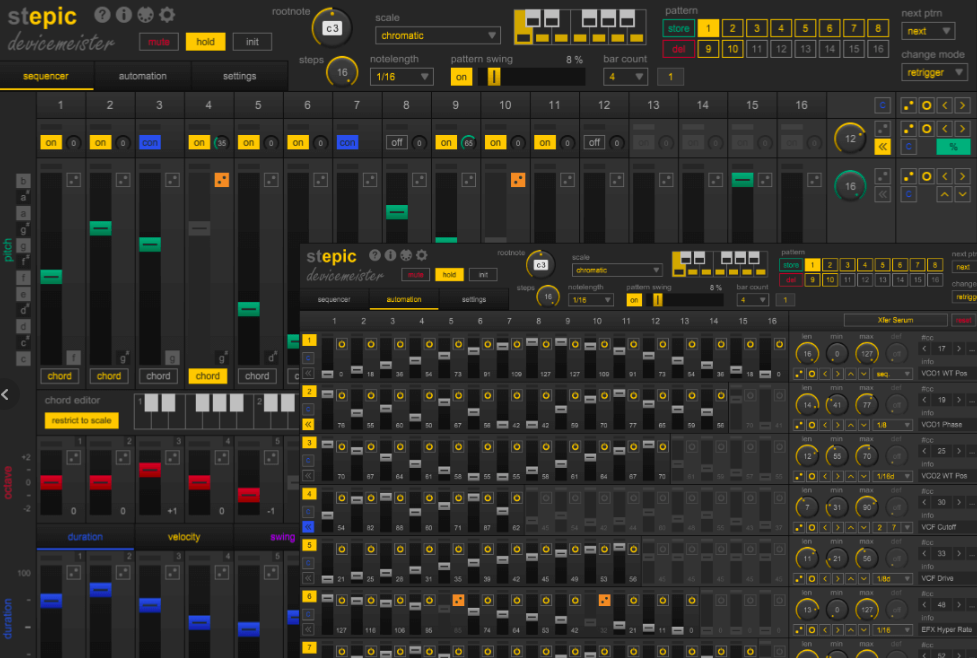Click Xfer Serum button in automation window
977x658 pixels.
(x=895, y=320)
